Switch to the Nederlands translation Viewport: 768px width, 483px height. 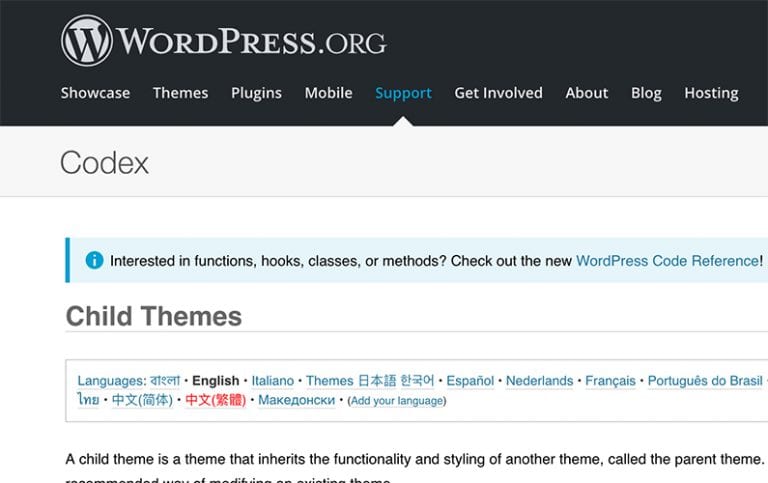click(x=539, y=381)
